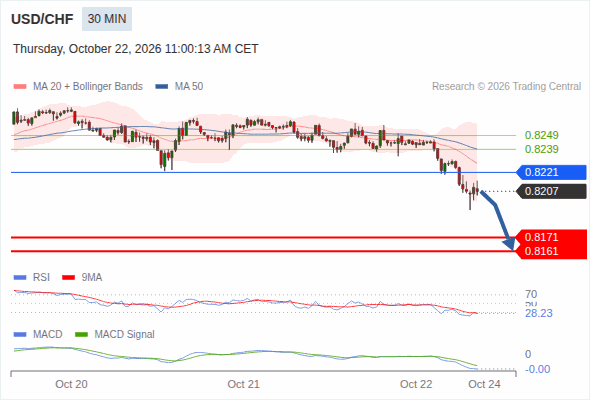
Task: Click the red 0.8171 target price tag
Action: coord(551,237)
